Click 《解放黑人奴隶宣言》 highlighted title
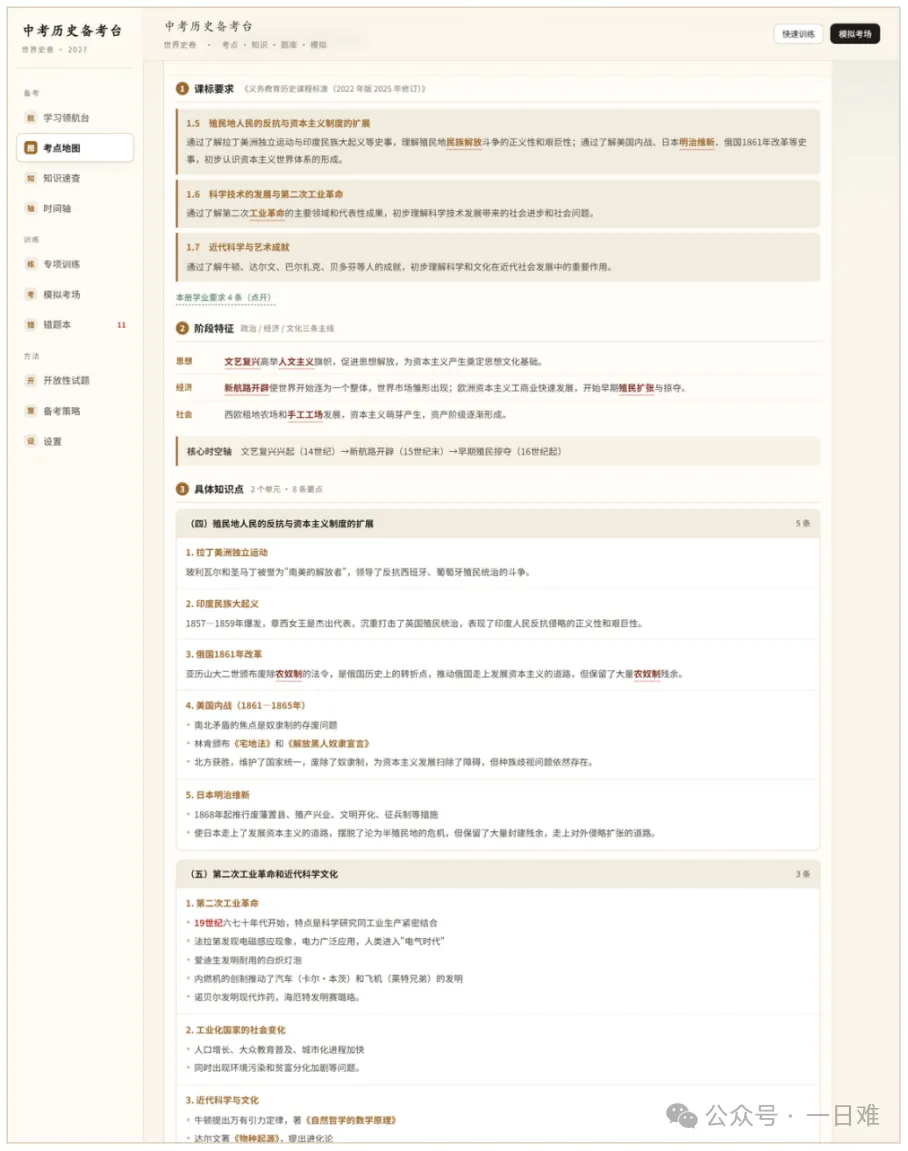This screenshot has width=908, height=1151. click(327, 744)
